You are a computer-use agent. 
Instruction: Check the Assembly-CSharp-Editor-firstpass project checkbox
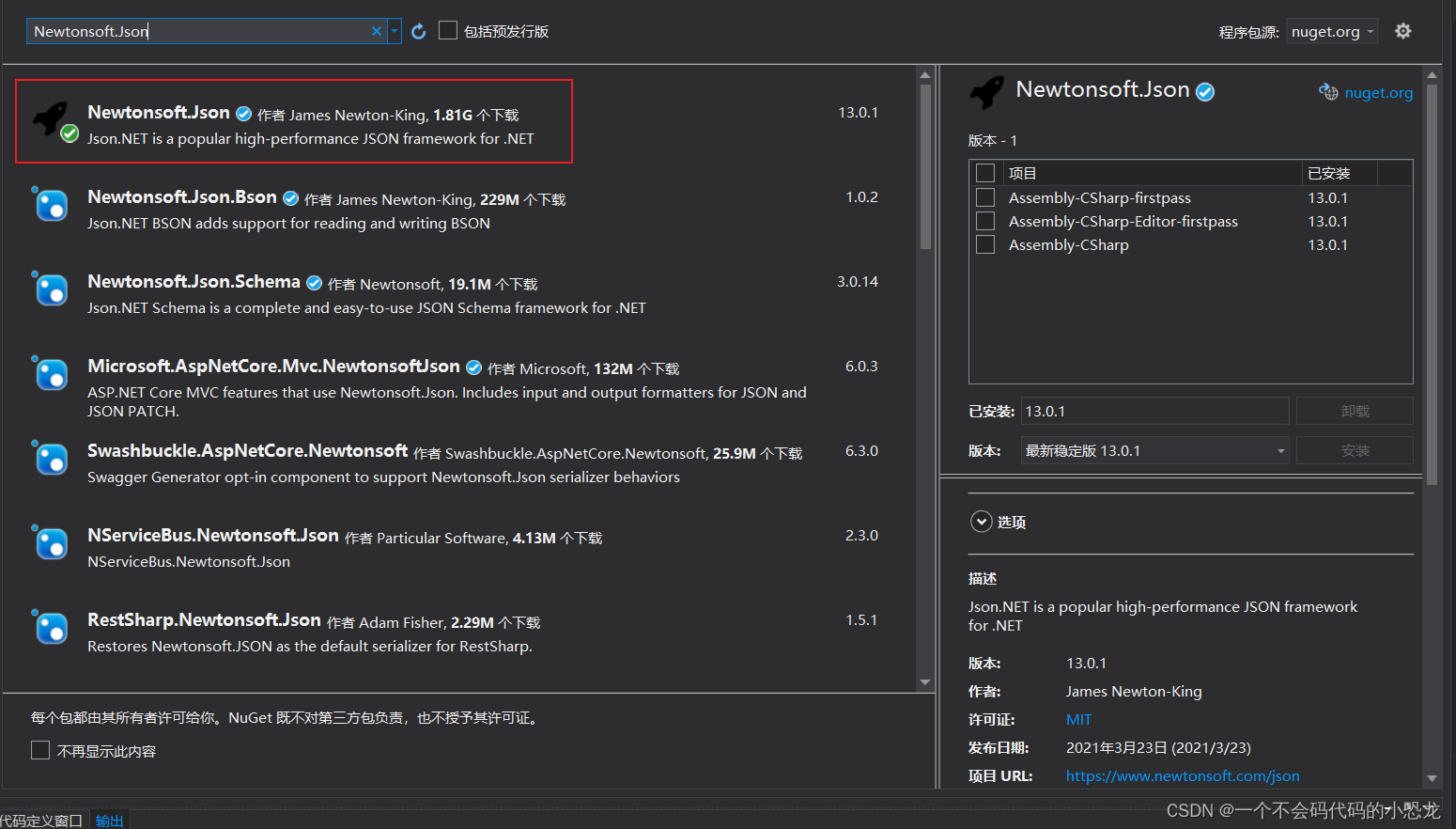coord(985,221)
